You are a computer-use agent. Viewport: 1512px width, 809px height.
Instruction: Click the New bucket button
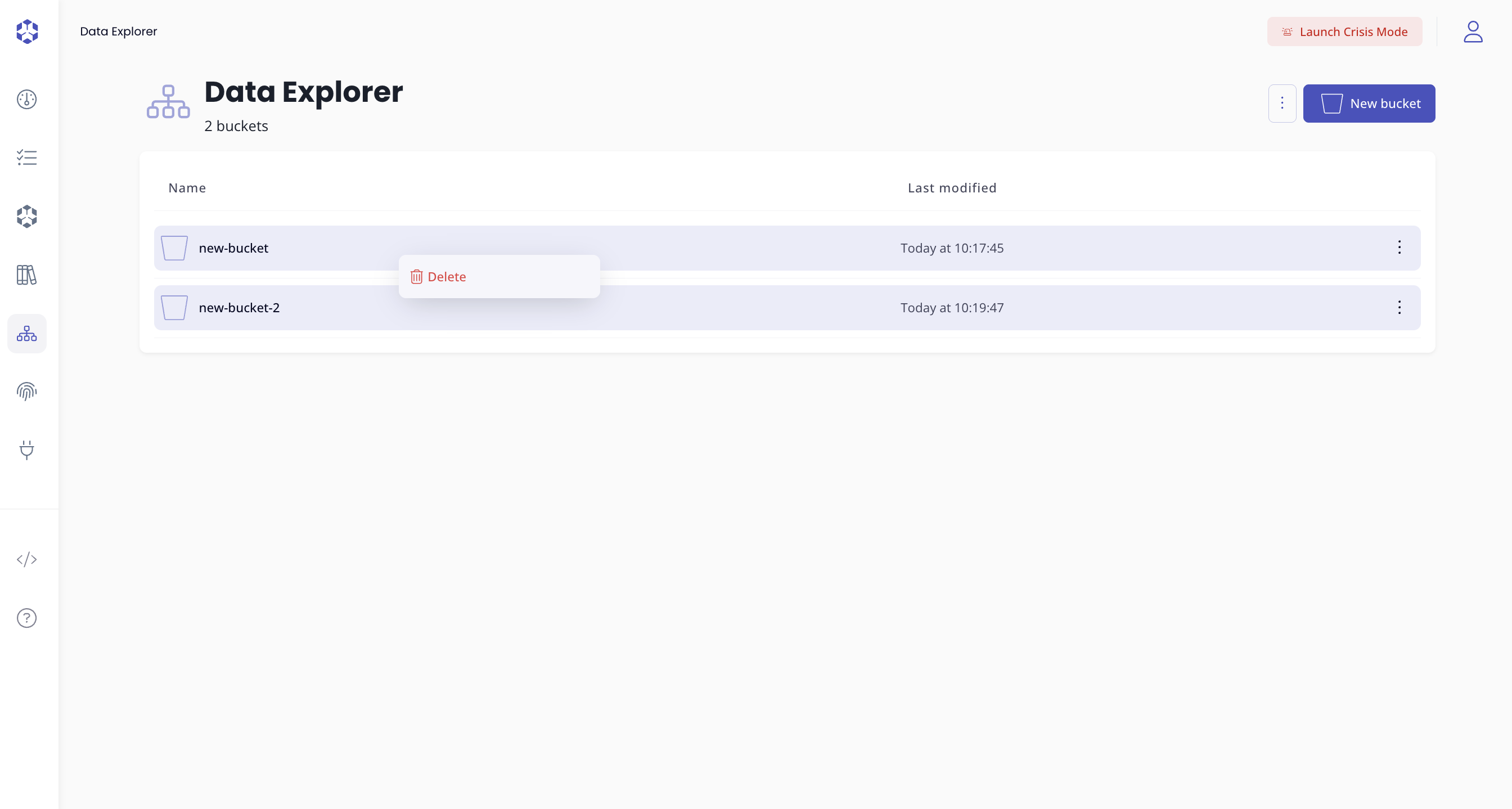[x=1369, y=104]
